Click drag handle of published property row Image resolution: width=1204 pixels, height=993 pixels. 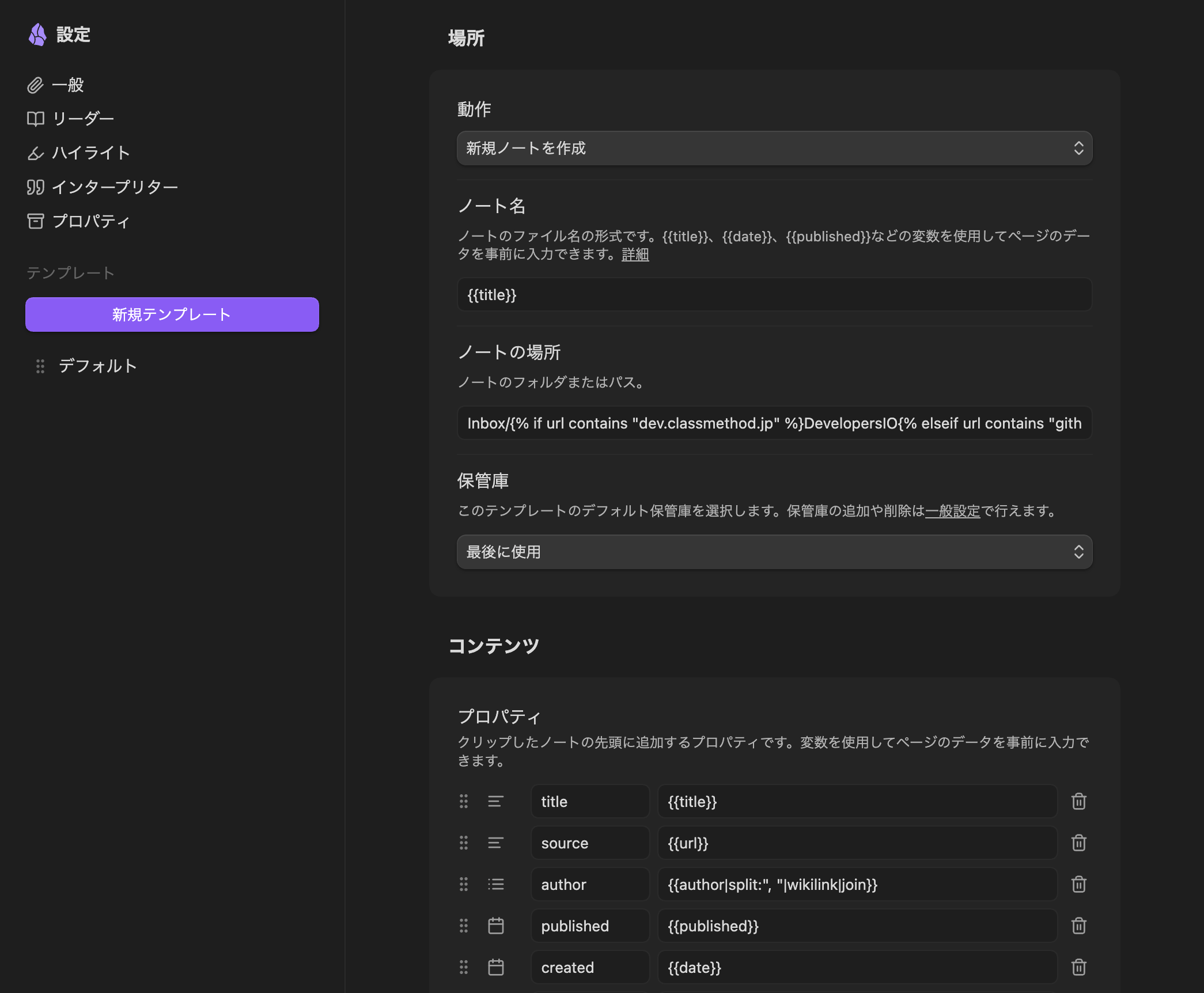pyautogui.click(x=464, y=926)
